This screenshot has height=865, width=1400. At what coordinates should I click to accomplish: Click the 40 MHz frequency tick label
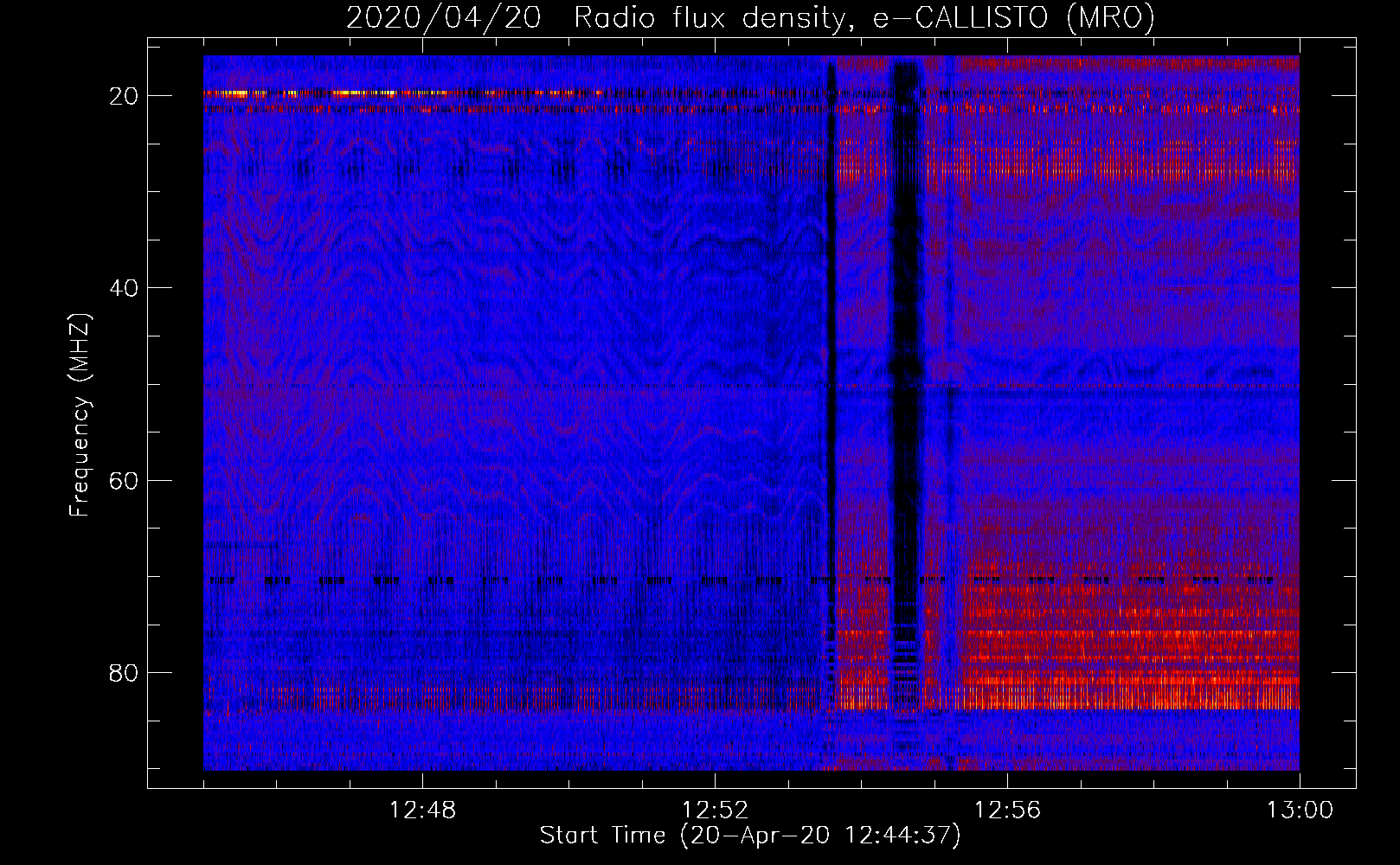124,288
